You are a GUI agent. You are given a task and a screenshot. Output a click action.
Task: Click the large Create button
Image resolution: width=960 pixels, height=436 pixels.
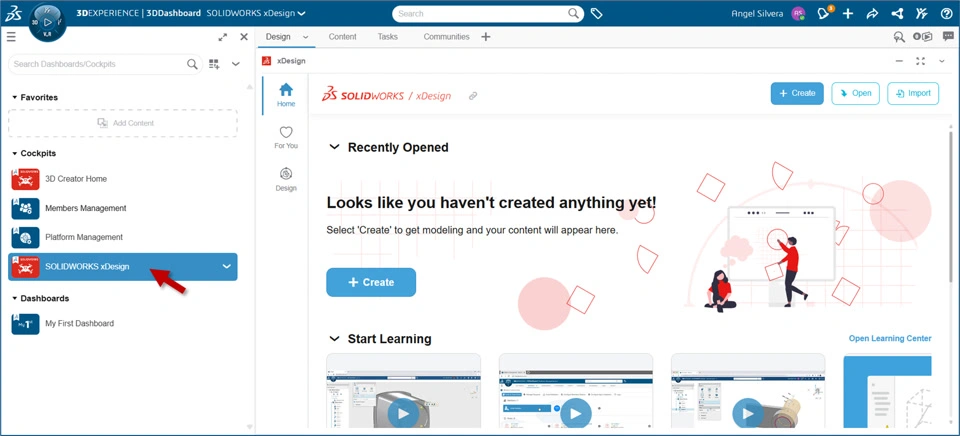tap(371, 282)
